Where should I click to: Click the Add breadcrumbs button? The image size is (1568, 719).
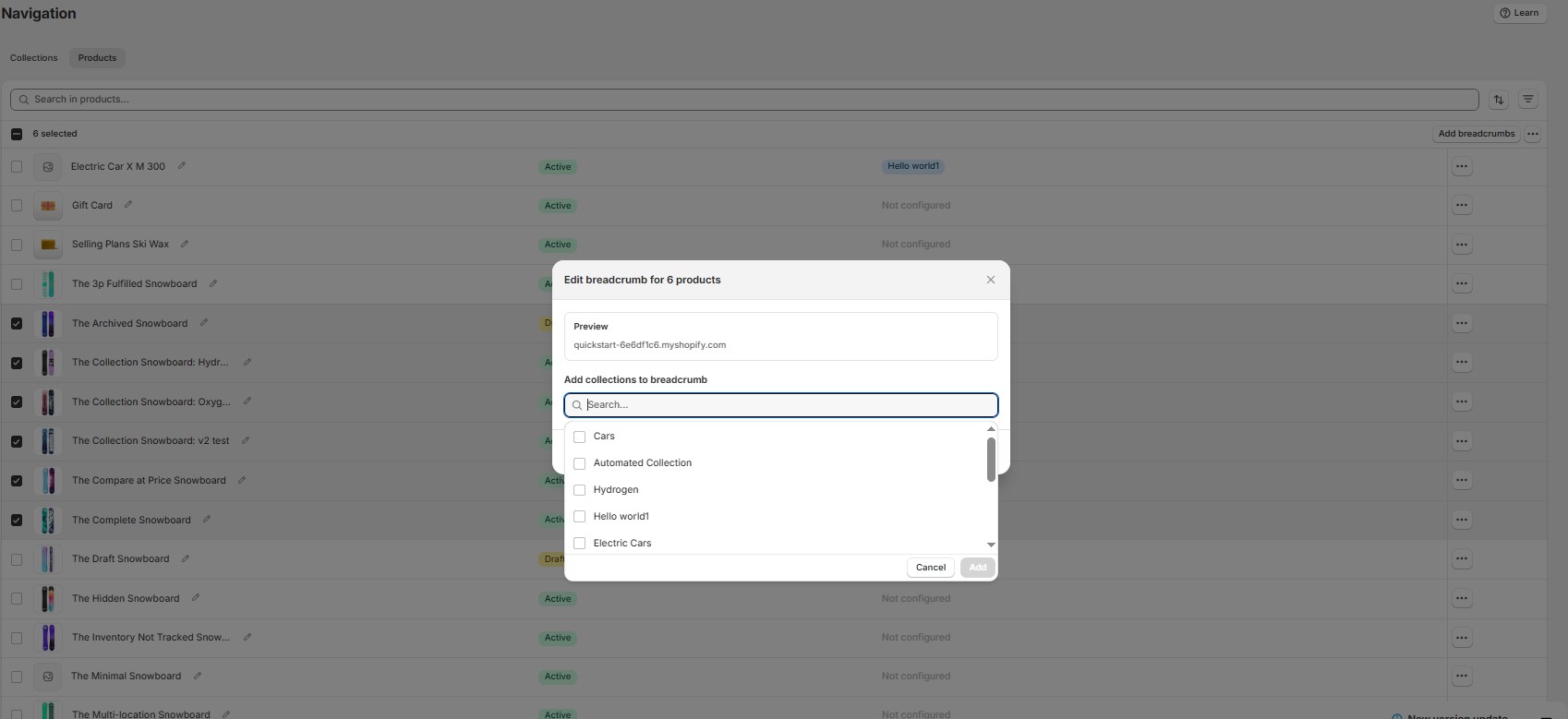(1477, 134)
